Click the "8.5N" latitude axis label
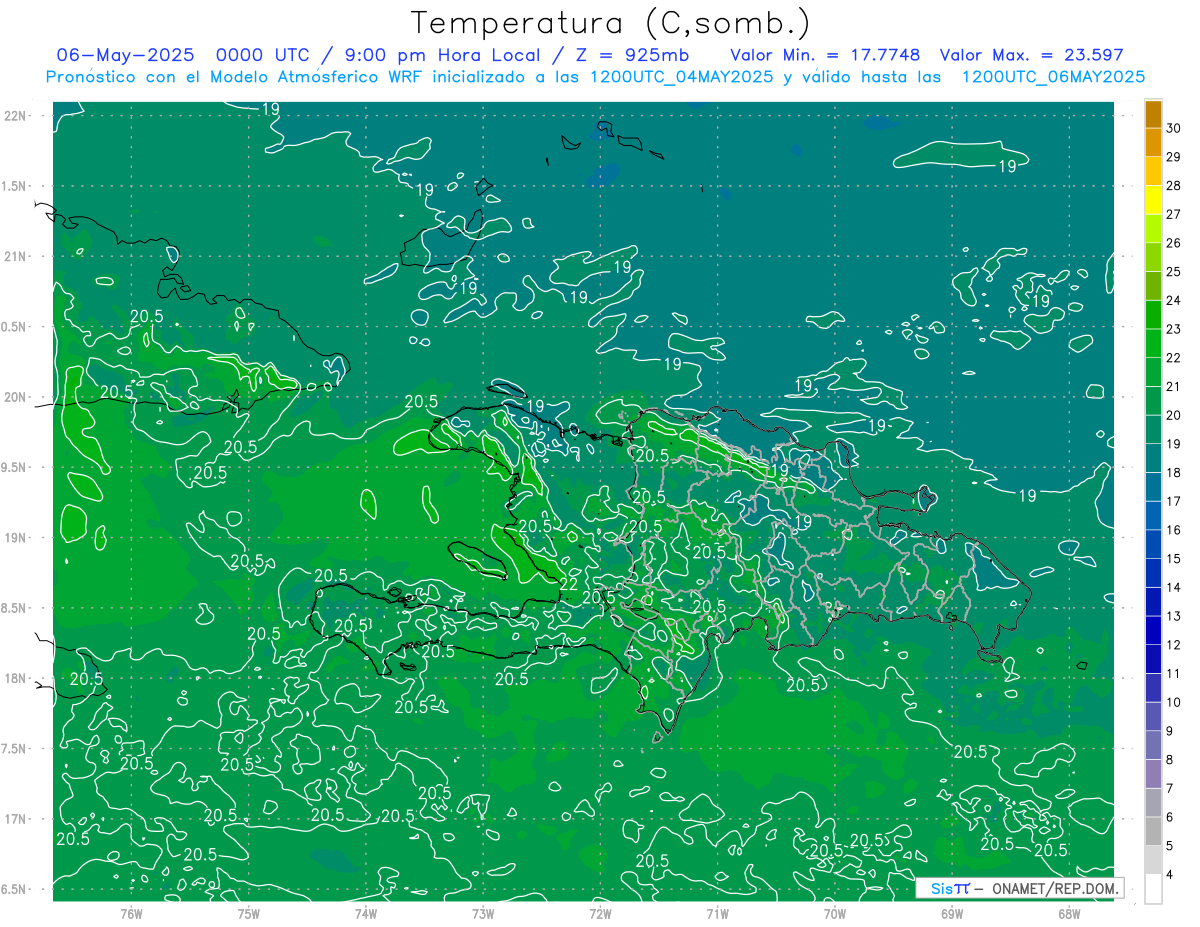This screenshot has height=927, width=1200. point(15,608)
